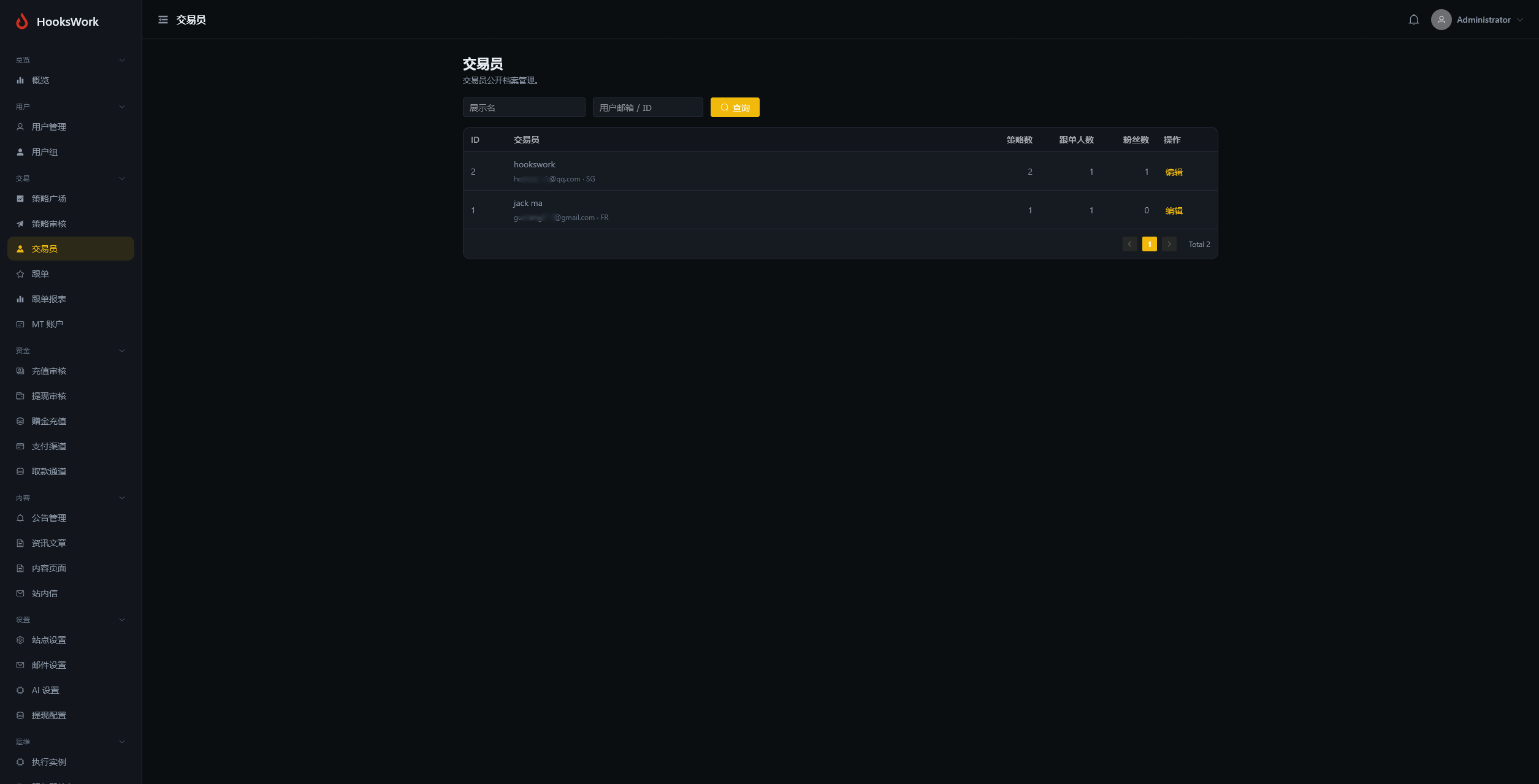Viewport: 1539px width, 784px height.
Task: Click the 策略审核 paper plane icon
Action: pos(20,224)
